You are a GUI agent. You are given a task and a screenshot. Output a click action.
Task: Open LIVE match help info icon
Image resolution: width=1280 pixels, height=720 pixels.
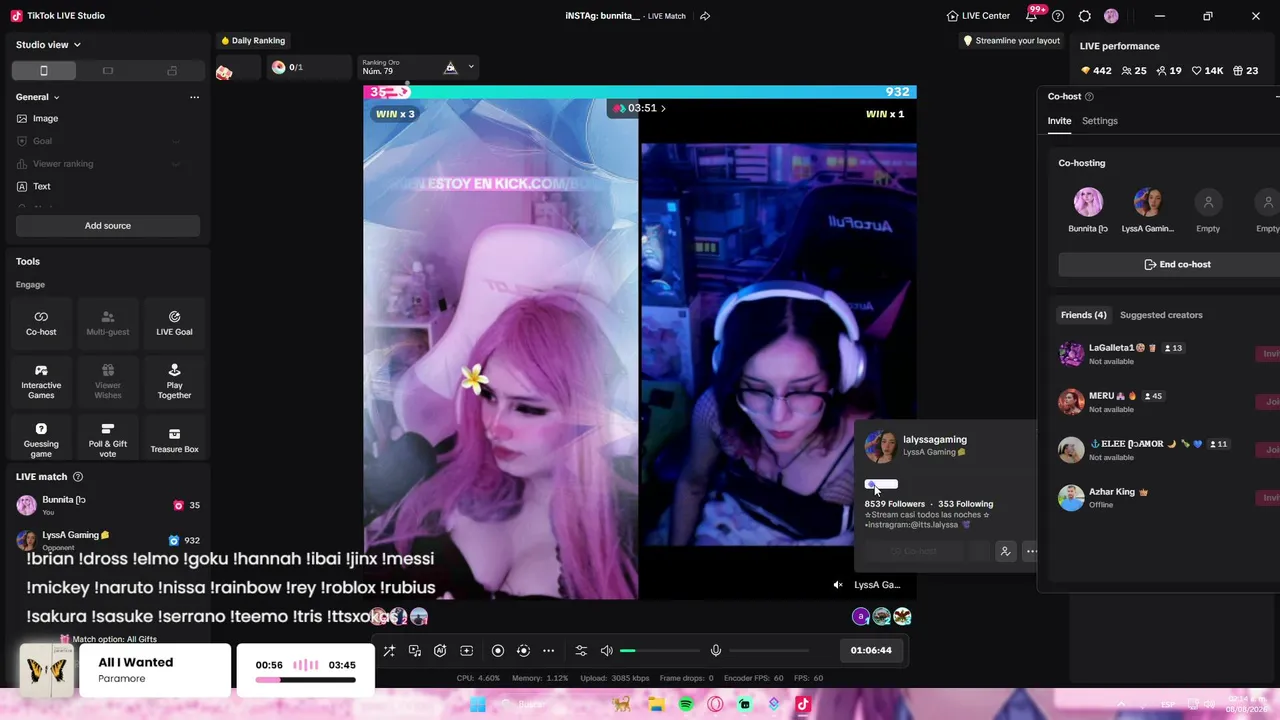[78, 477]
